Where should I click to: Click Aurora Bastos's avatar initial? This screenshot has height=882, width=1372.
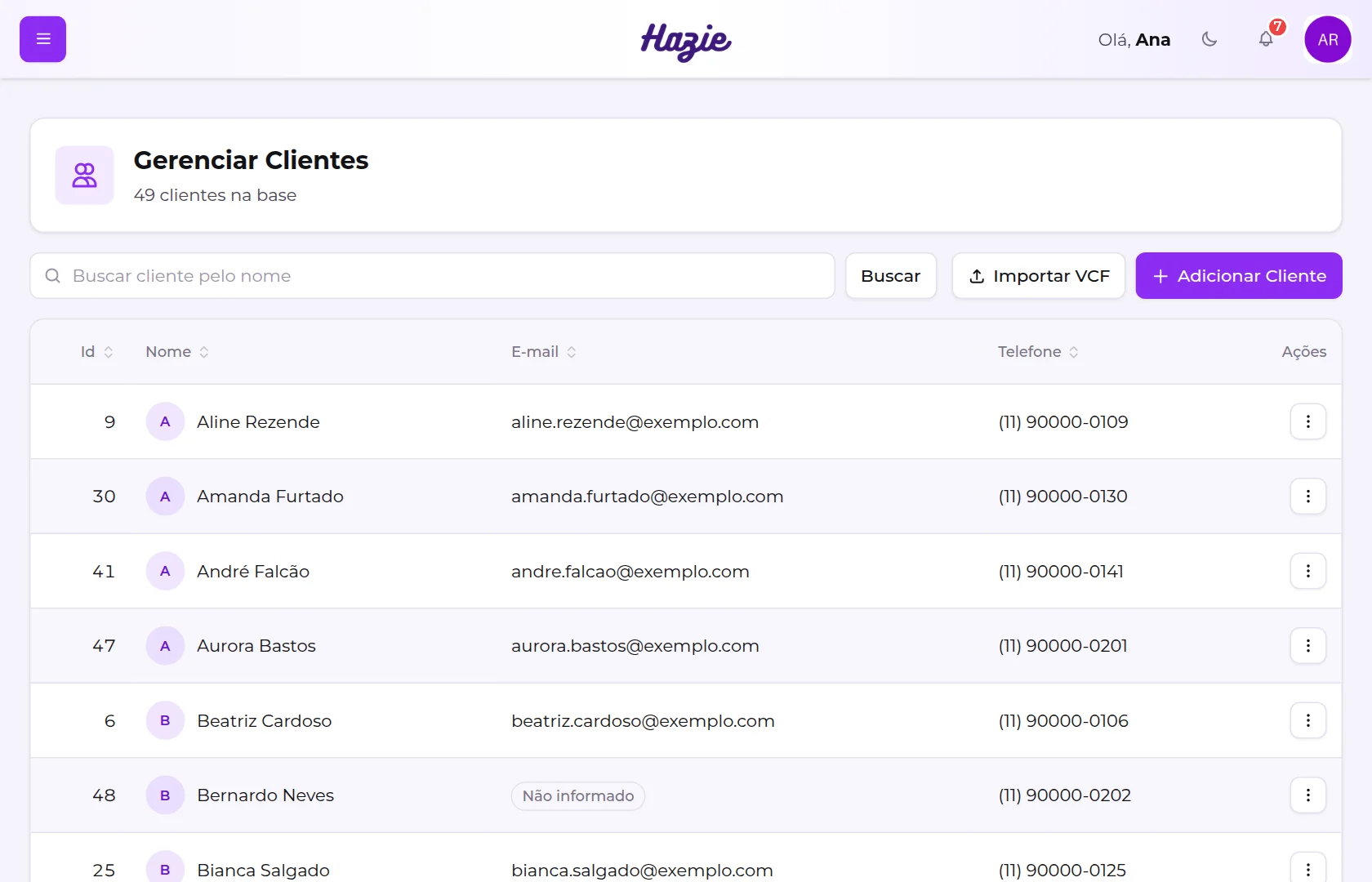tap(165, 646)
